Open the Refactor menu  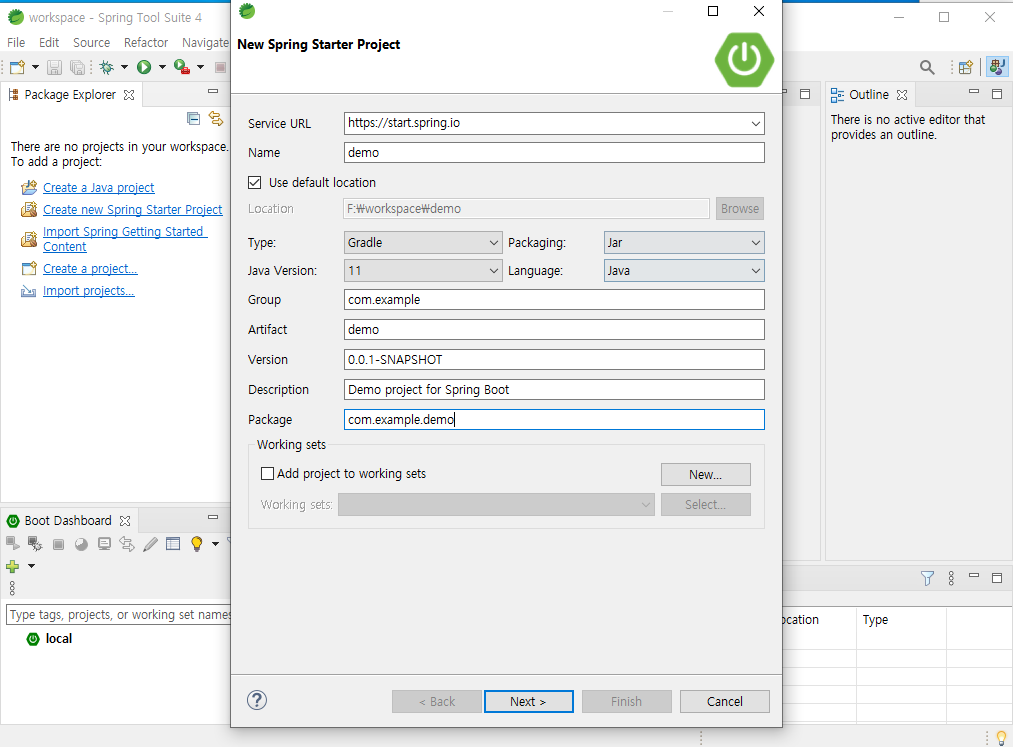(x=146, y=43)
